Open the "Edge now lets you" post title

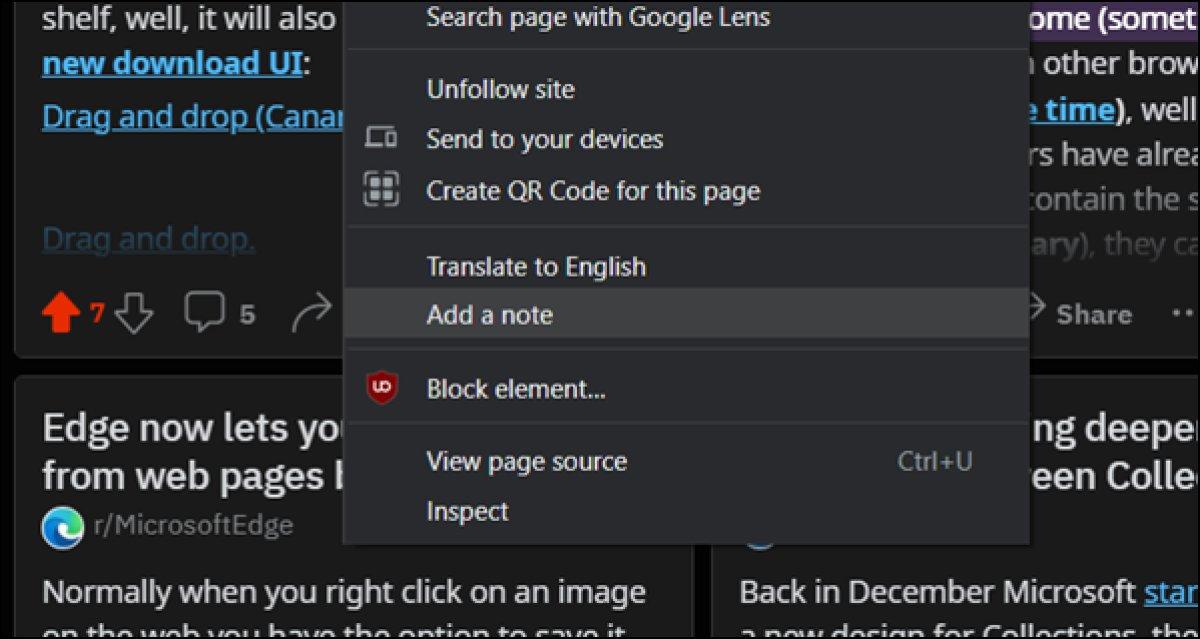(x=190, y=430)
